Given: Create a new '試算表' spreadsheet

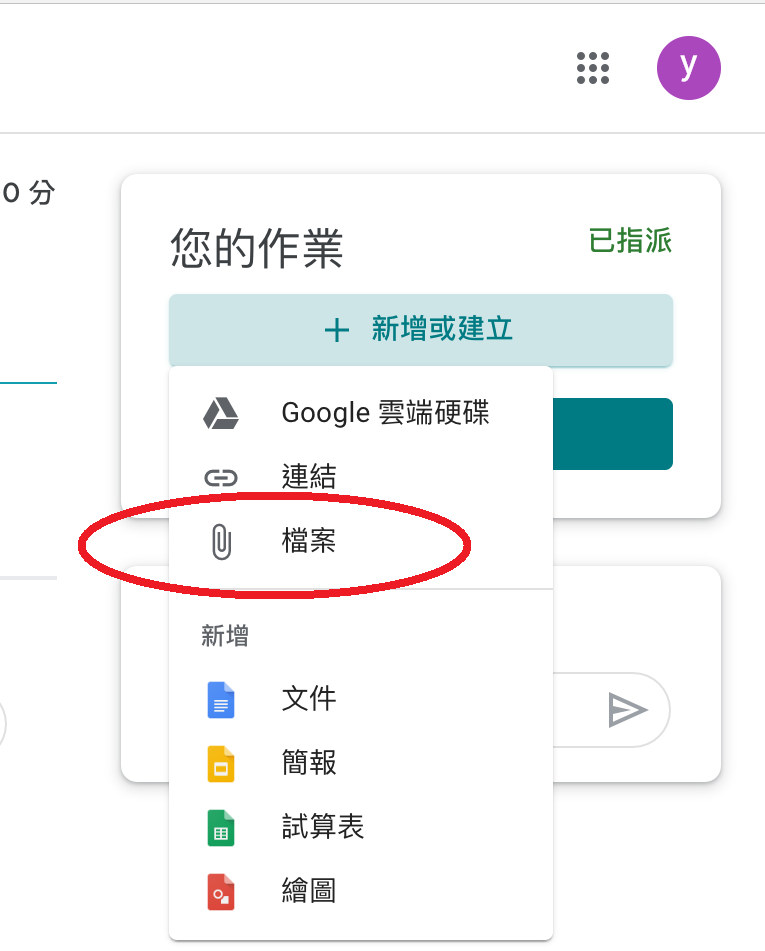Looking at the screenshot, I should [361, 828].
